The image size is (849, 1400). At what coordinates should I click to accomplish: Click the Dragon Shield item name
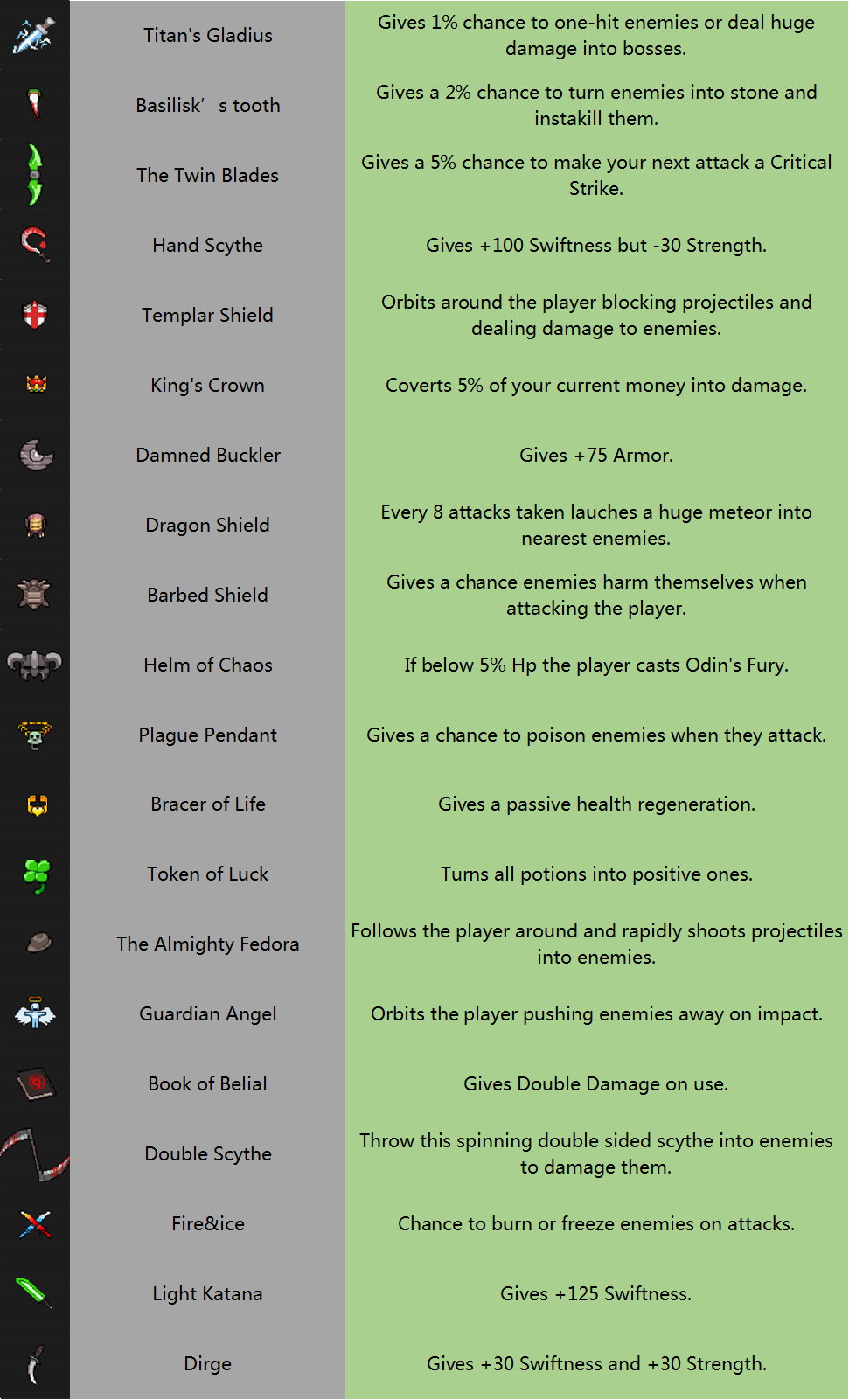[207, 525]
